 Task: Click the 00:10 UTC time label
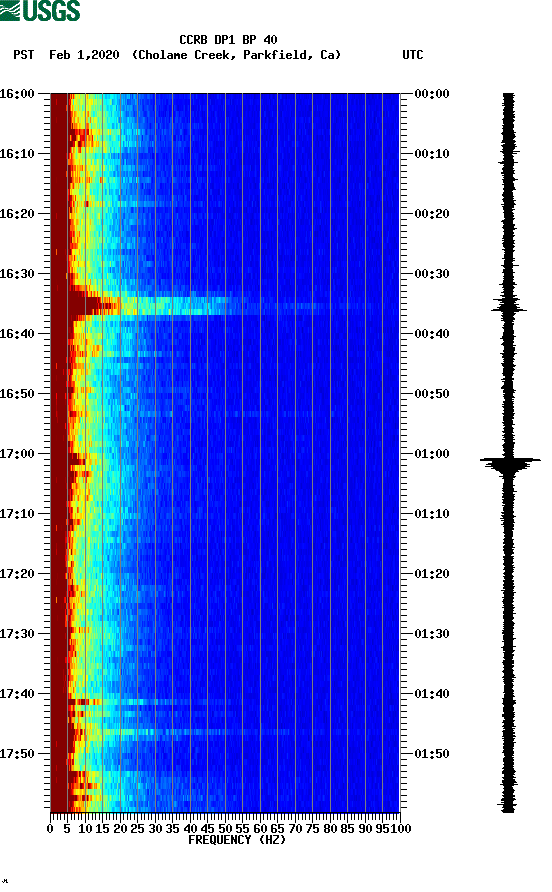click(x=432, y=154)
